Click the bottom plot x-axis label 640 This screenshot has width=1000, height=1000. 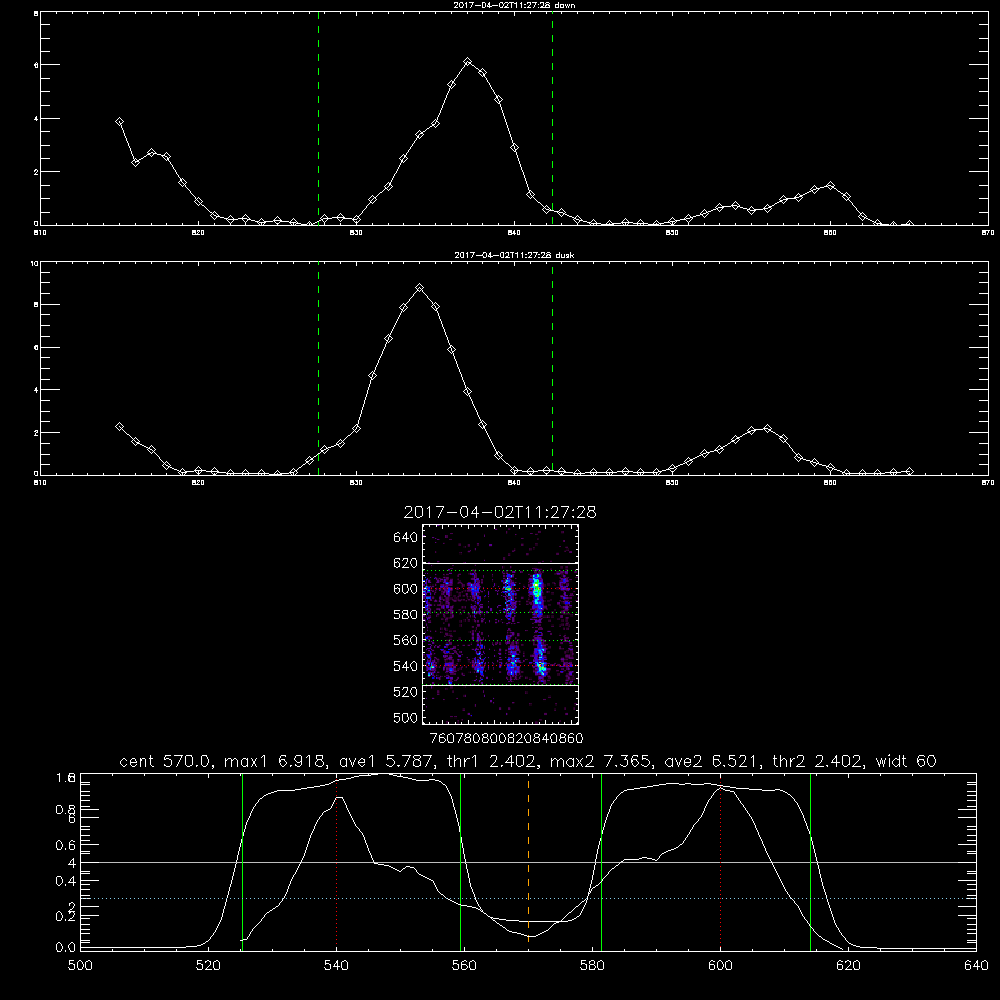(x=976, y=966)
